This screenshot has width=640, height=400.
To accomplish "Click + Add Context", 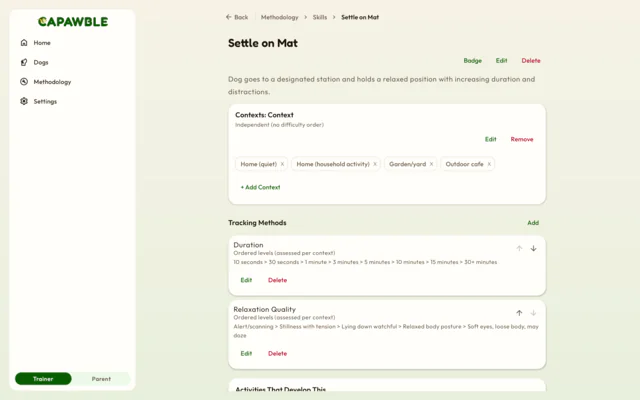I will 260,187.
